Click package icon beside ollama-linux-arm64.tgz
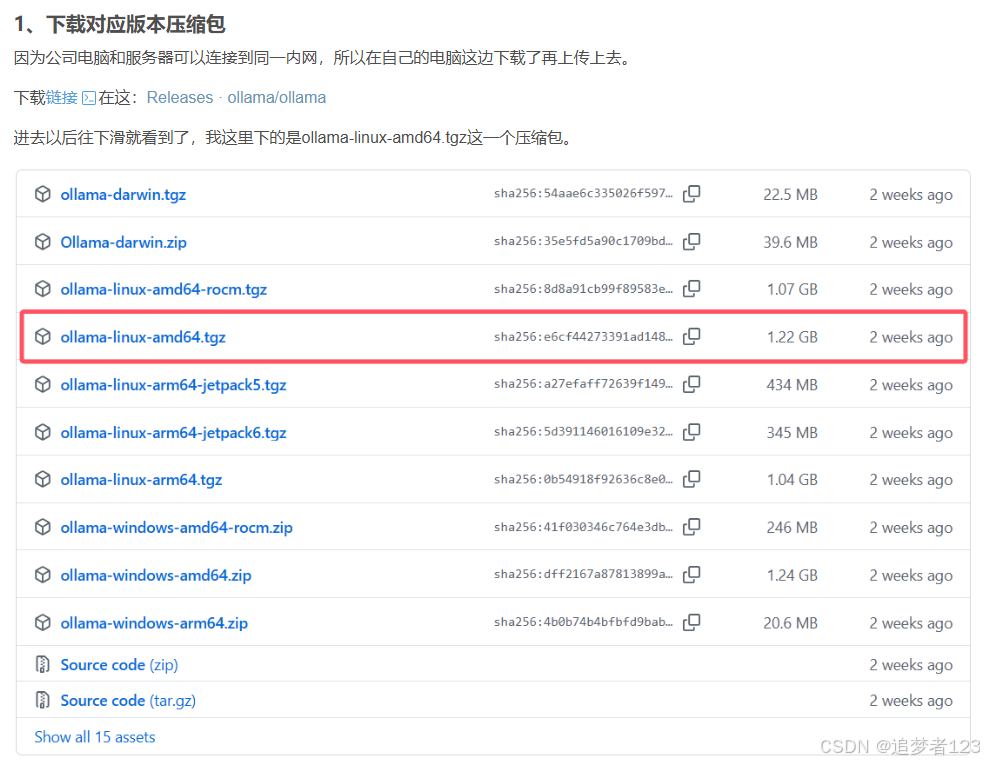 [43, 479]
